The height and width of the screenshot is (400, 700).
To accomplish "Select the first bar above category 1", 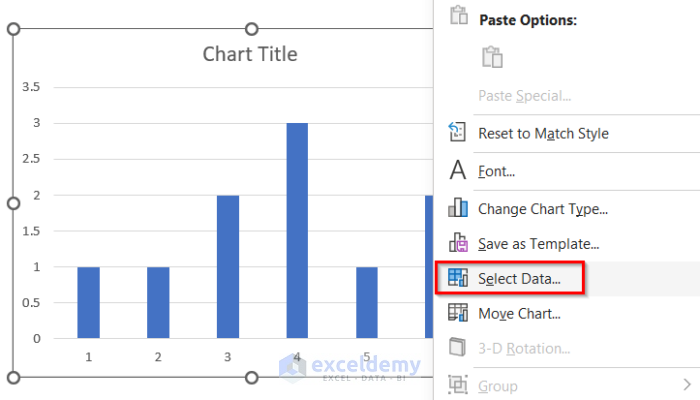I will (88, 302).
